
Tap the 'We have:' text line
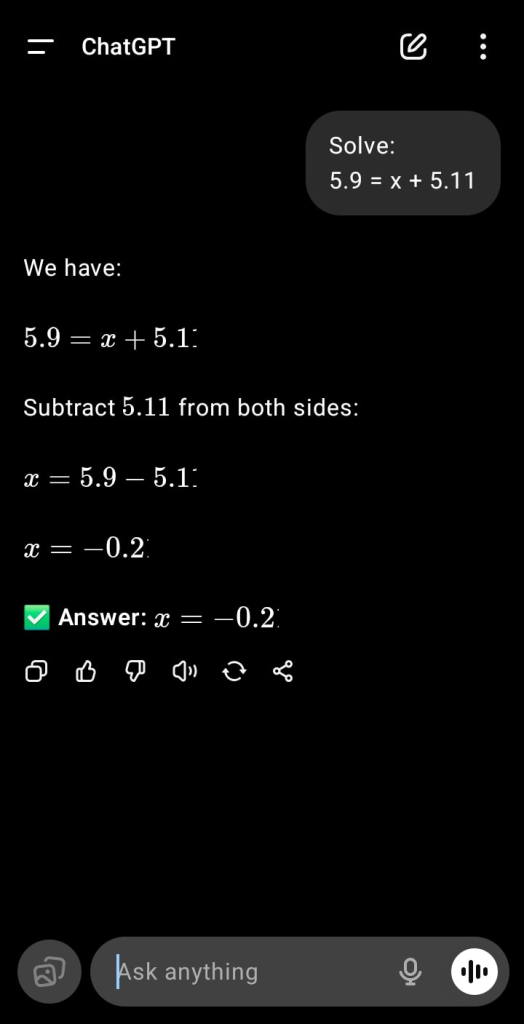click(73, 268)
